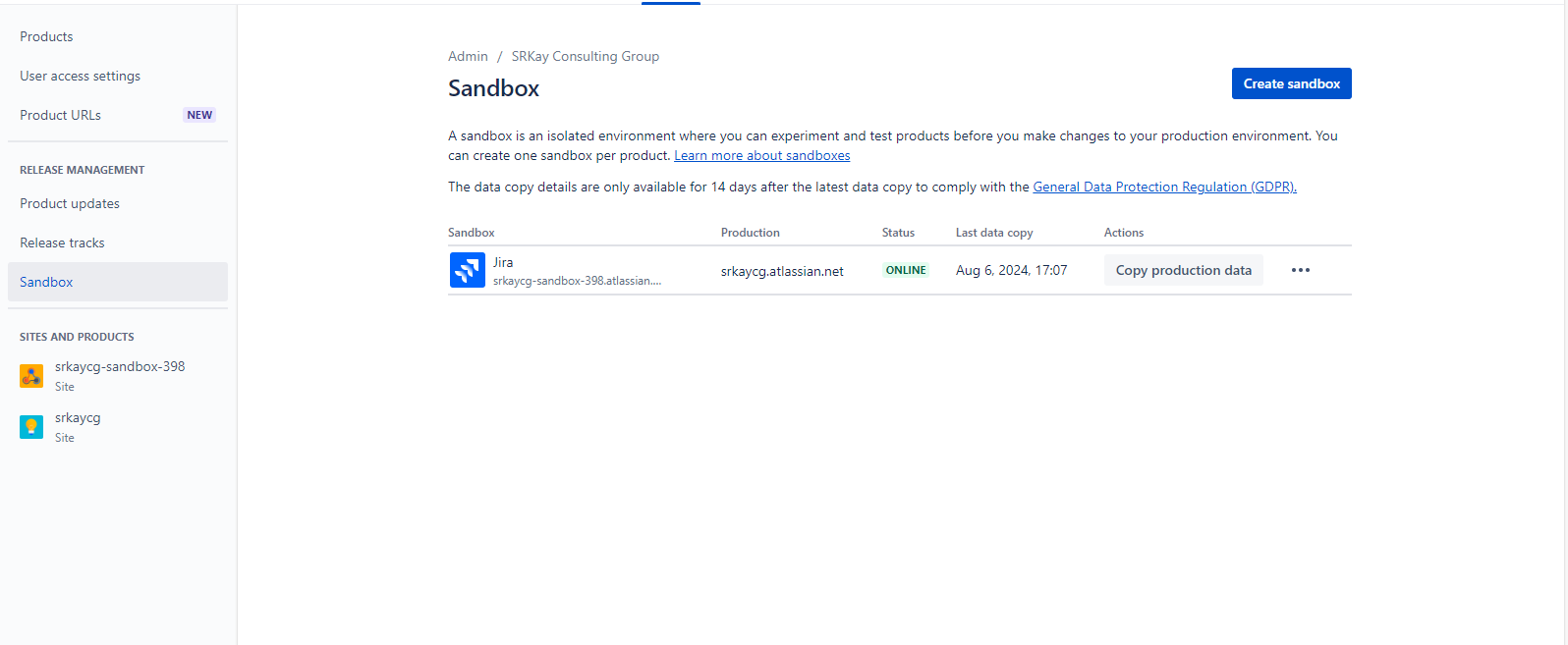Screen dimensions: 1568x645
Task: Click the Jira product icon in the sandbox row
Action: pos(467,270)
